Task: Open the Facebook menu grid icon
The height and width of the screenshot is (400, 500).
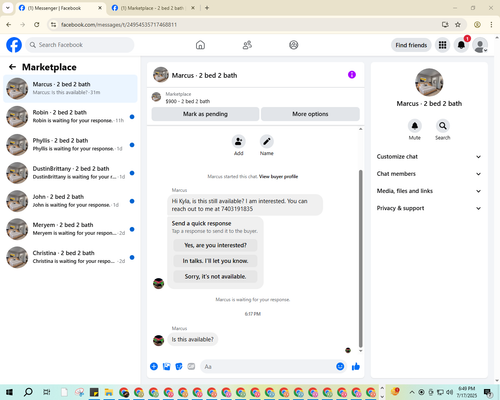Action: tap(442, 45)
